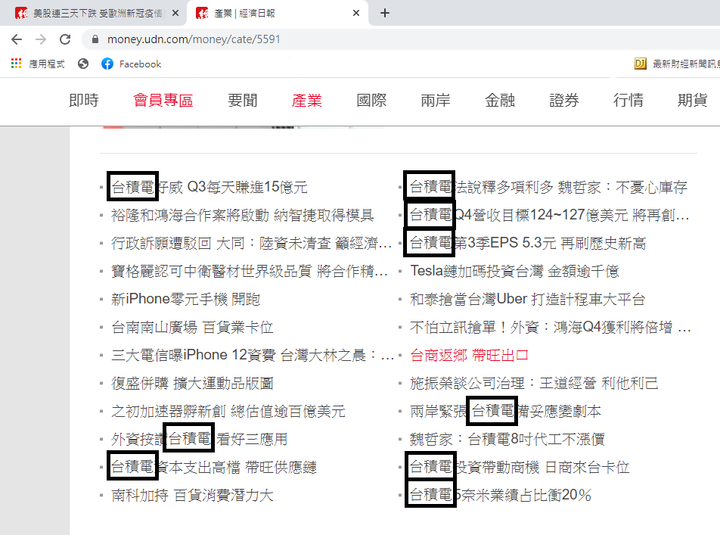This screenshot has width=720, height=535.
Task: Open article 行政訴願遭駁回 大同
Action: pos(251,243)
